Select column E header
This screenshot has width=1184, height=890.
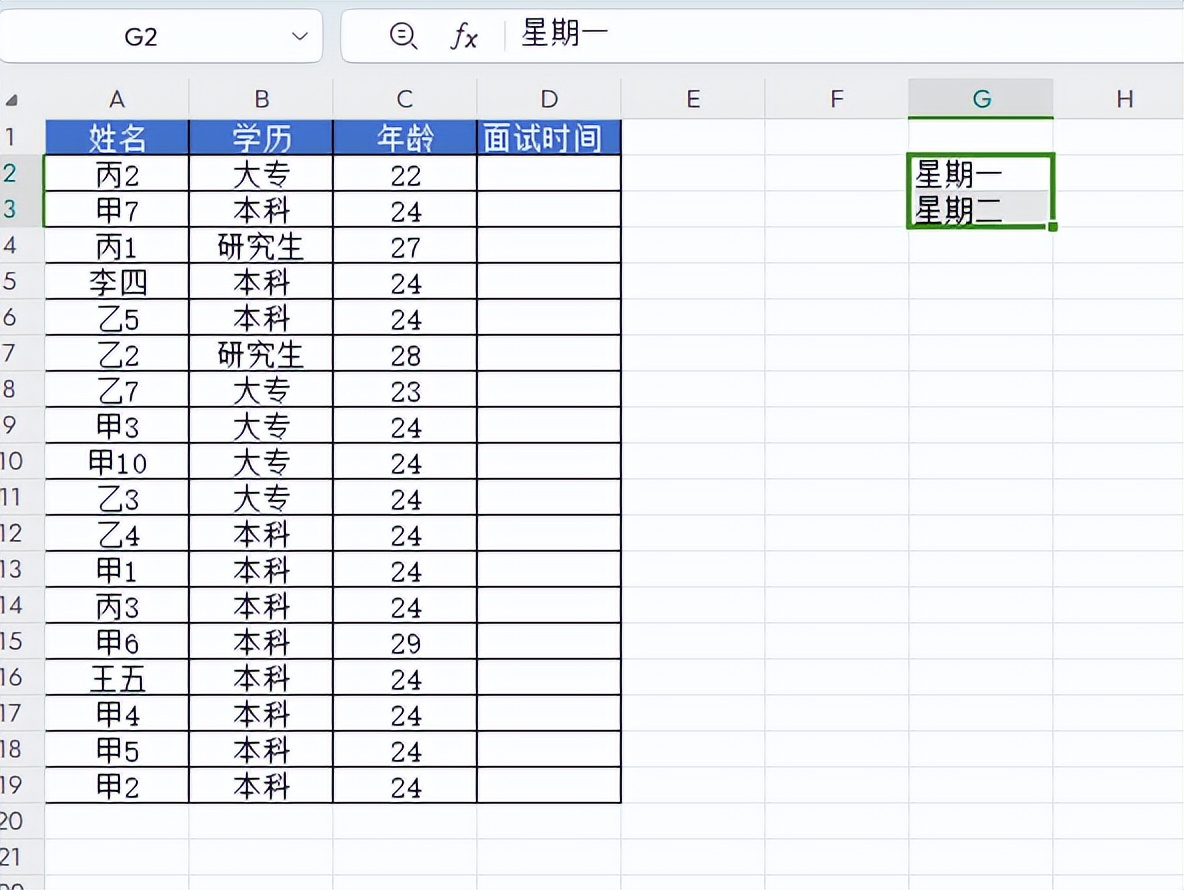coord(692,99)
